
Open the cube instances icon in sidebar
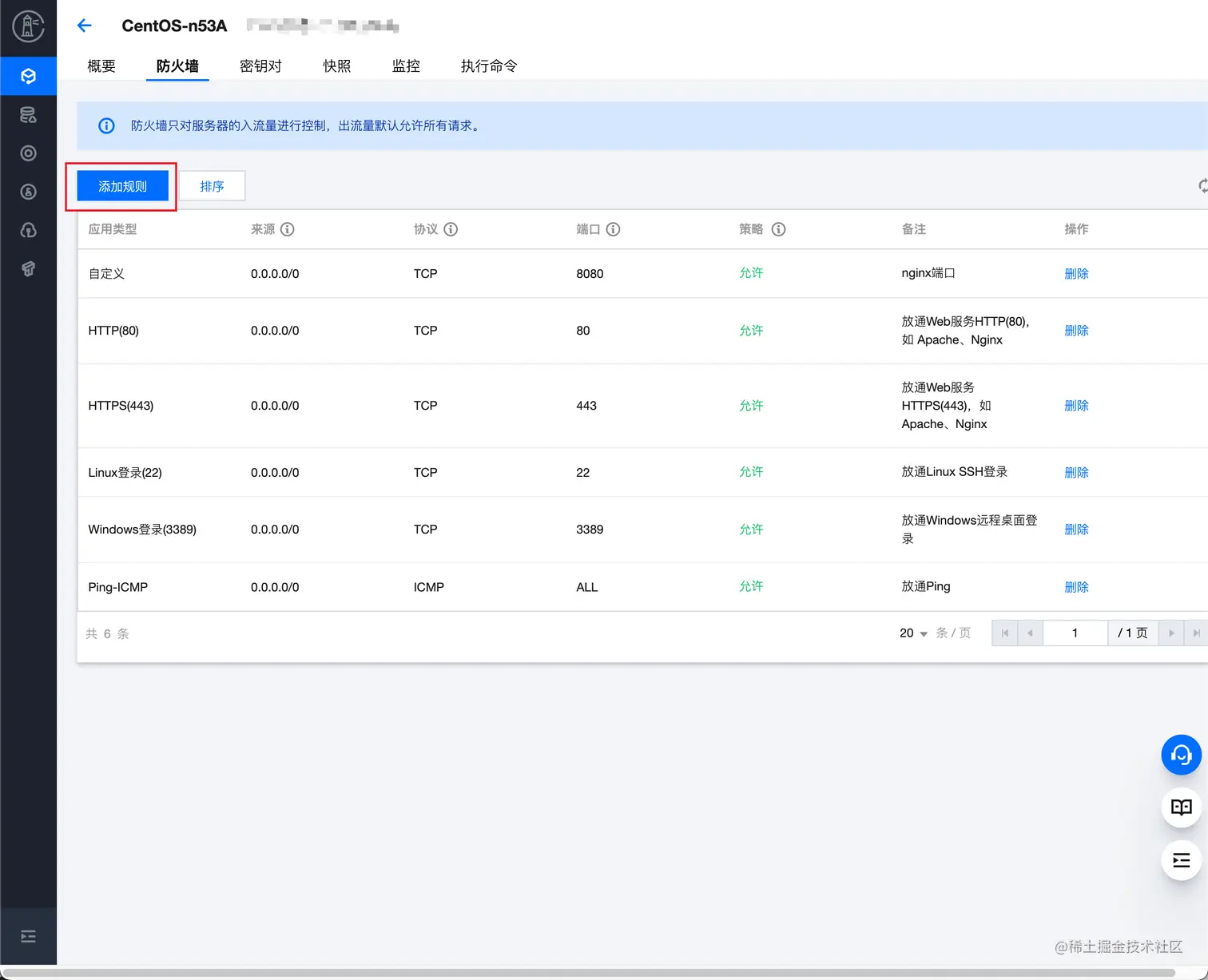[x=28, y=76]
